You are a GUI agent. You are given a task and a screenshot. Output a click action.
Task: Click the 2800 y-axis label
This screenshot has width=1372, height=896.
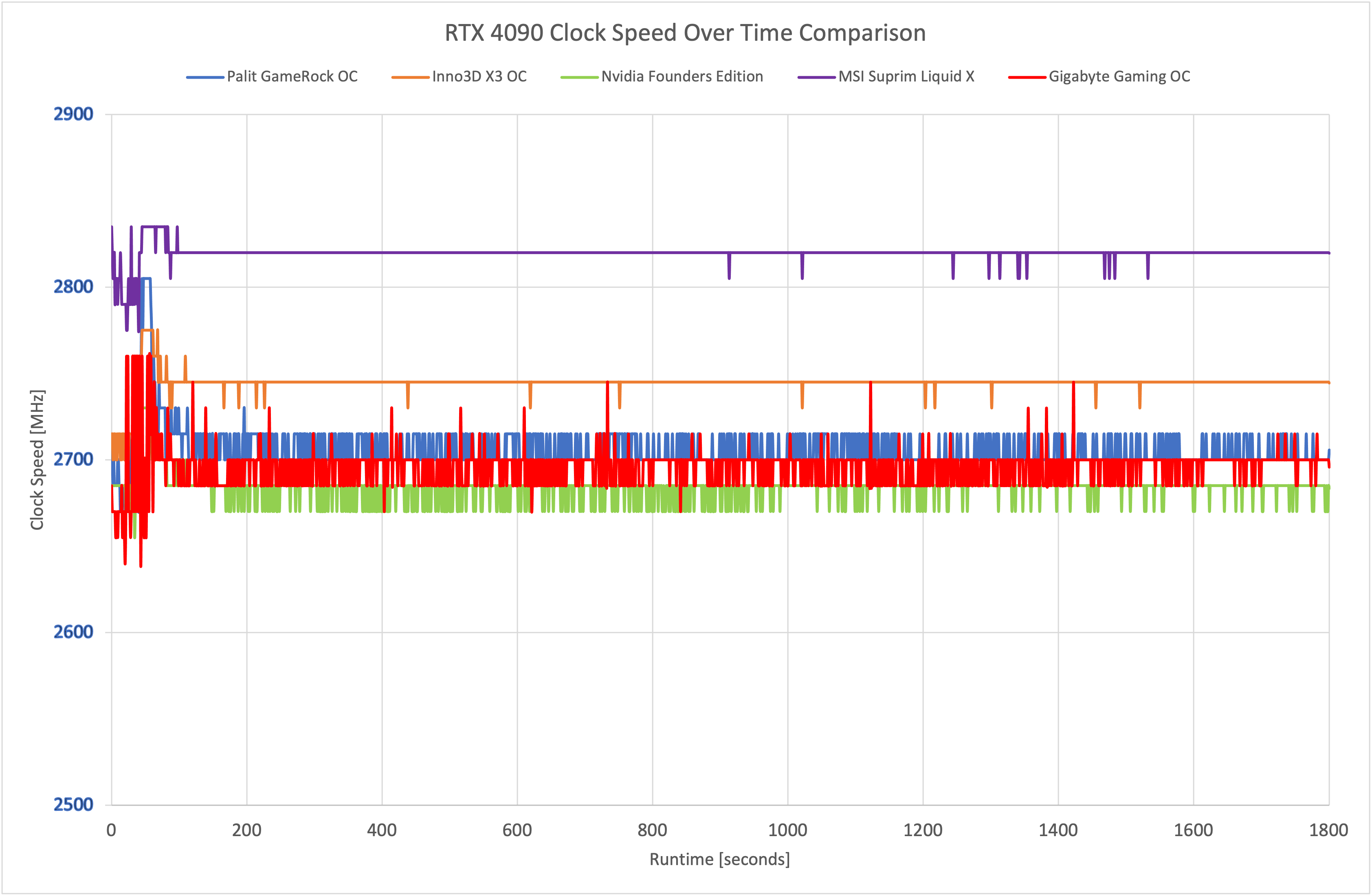click(73, 286)
